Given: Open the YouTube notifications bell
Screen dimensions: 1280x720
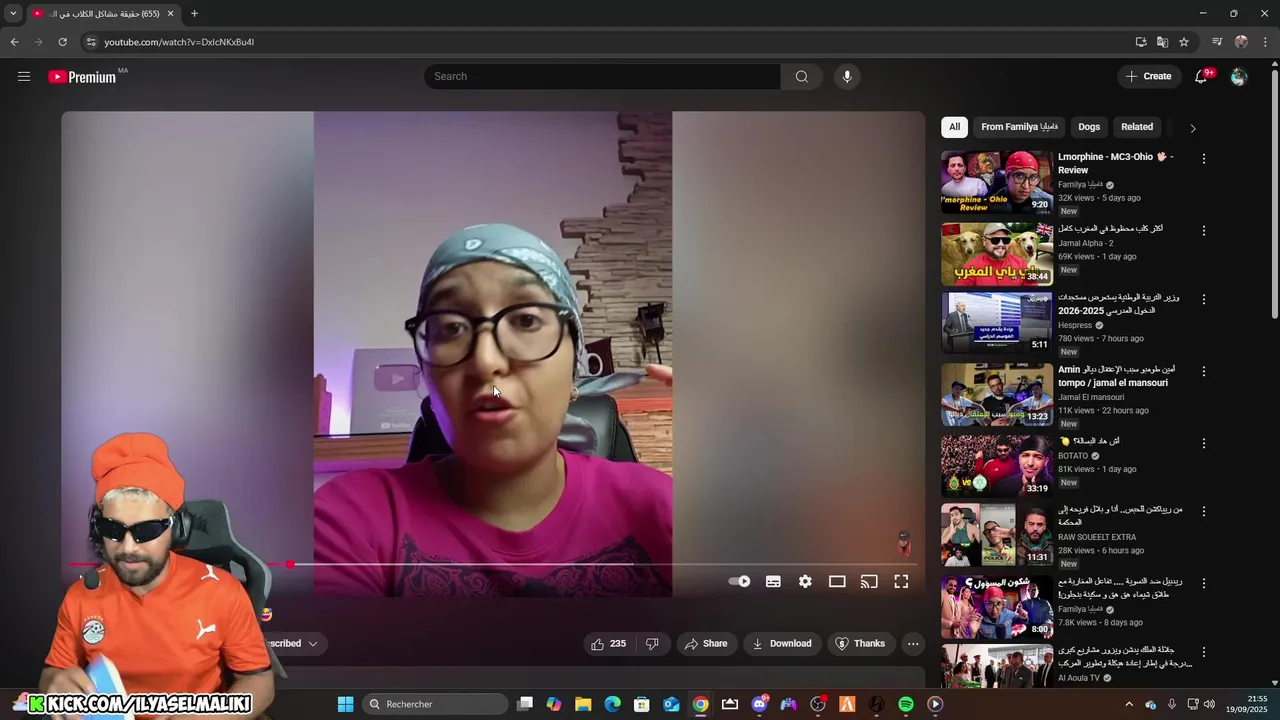Looking at the screenshot, I should coord(1201,76).
